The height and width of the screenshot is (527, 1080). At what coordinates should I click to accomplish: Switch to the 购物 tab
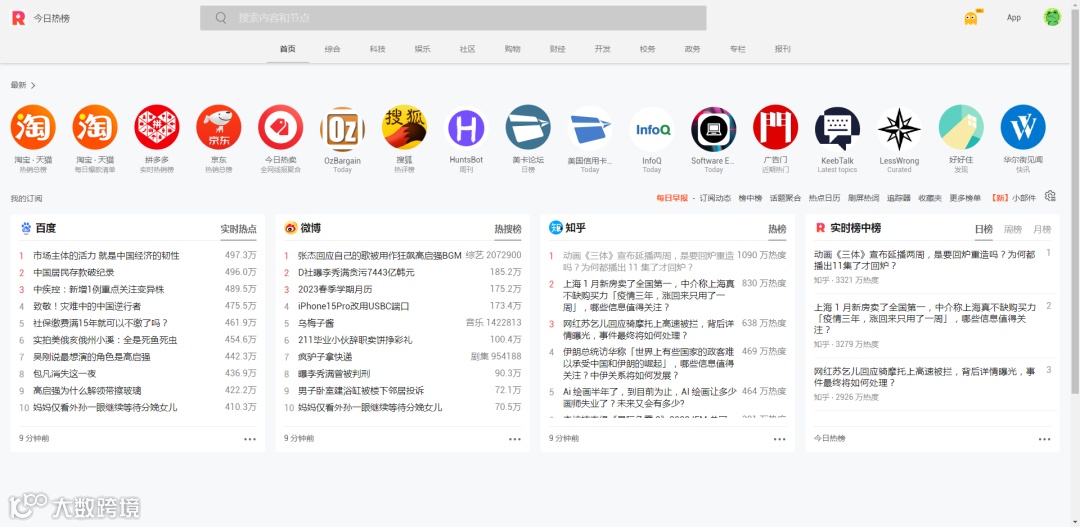coord(512,49)
